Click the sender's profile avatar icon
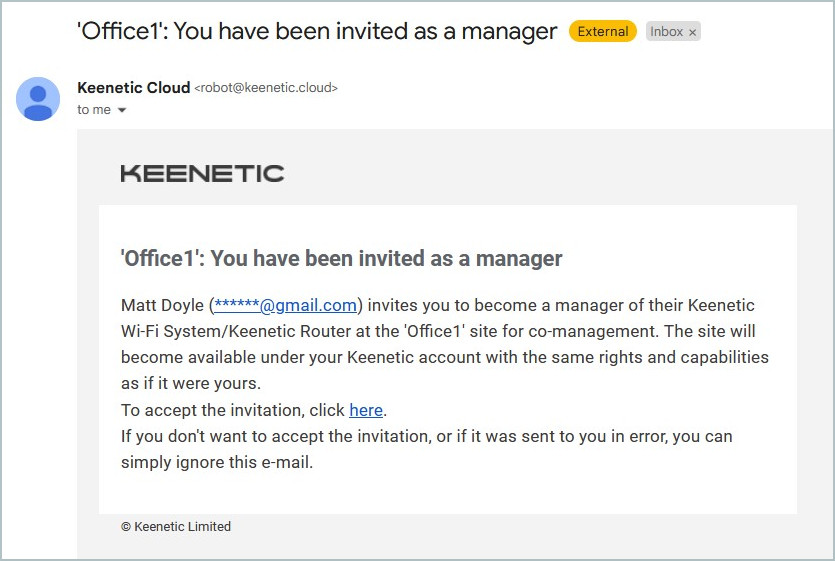 click(x=38, y=98)
